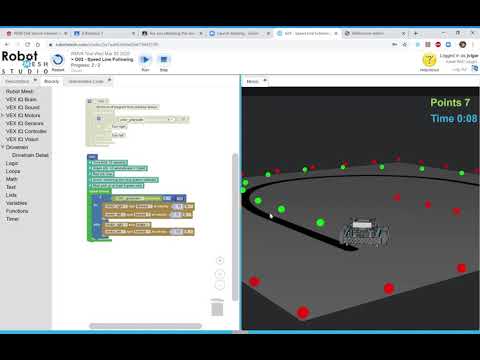Click the Time 0:08 timer text

[x=454, y=118]
